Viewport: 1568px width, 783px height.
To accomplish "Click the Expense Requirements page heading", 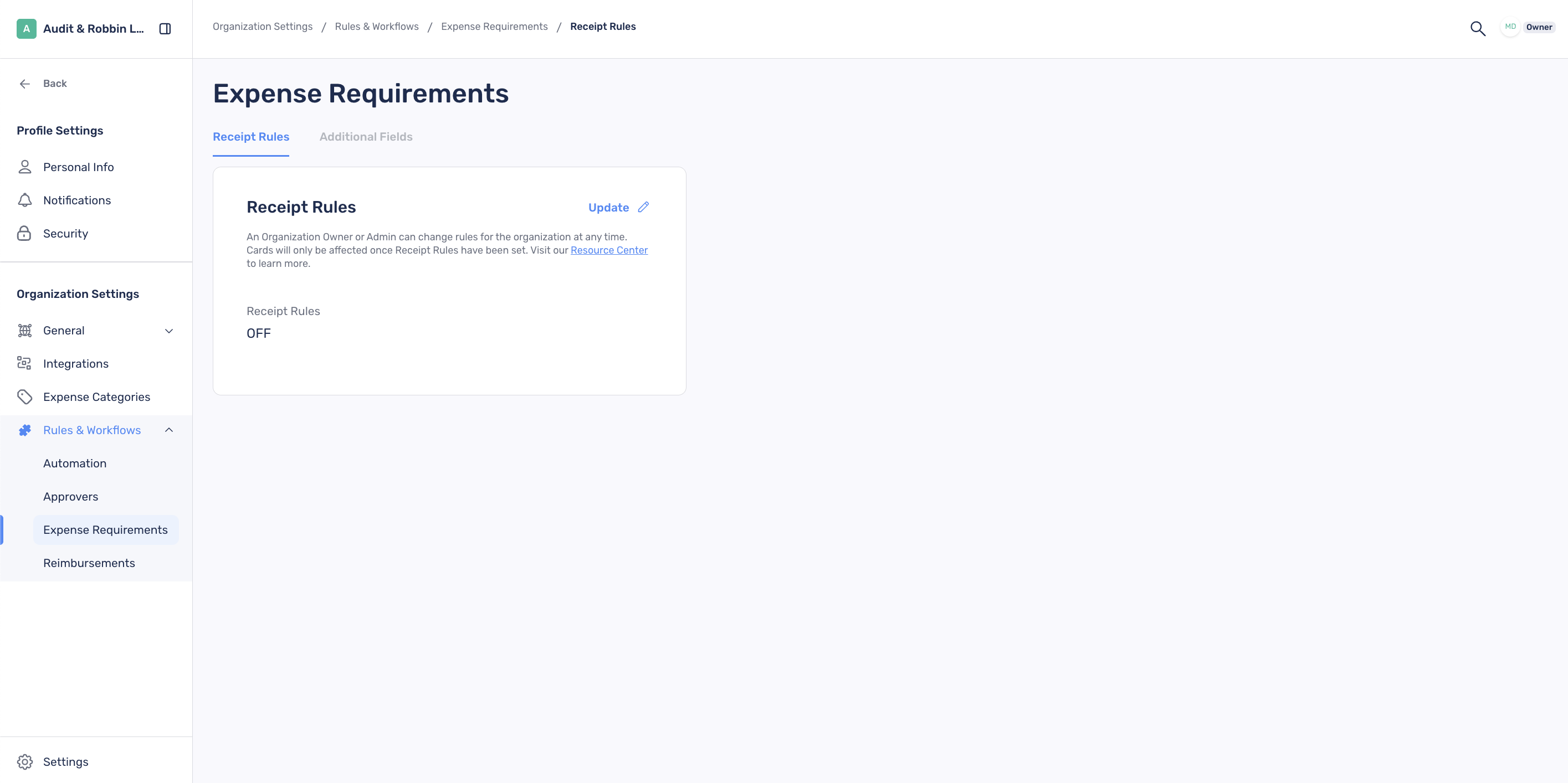I will click(x=360, y=93).
